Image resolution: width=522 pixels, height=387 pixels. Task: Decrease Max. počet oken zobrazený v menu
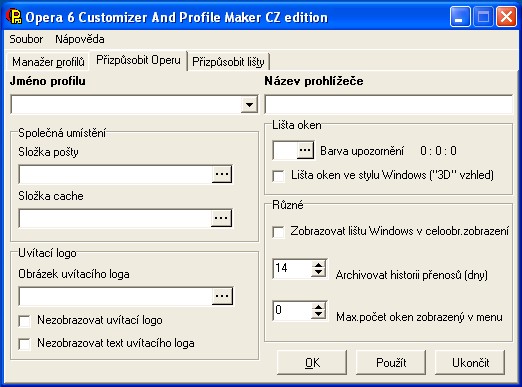pyautogui.click(x=319, y=315)
